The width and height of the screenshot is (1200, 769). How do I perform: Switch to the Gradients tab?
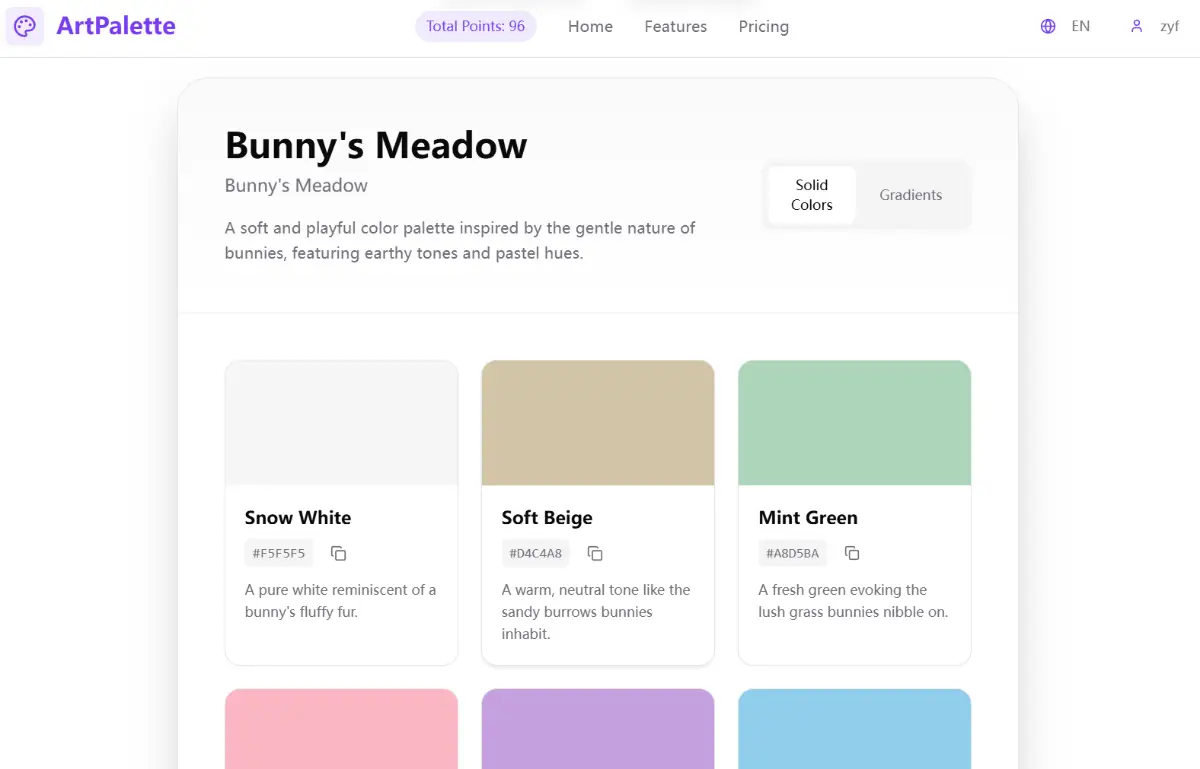tap(911, 195)
